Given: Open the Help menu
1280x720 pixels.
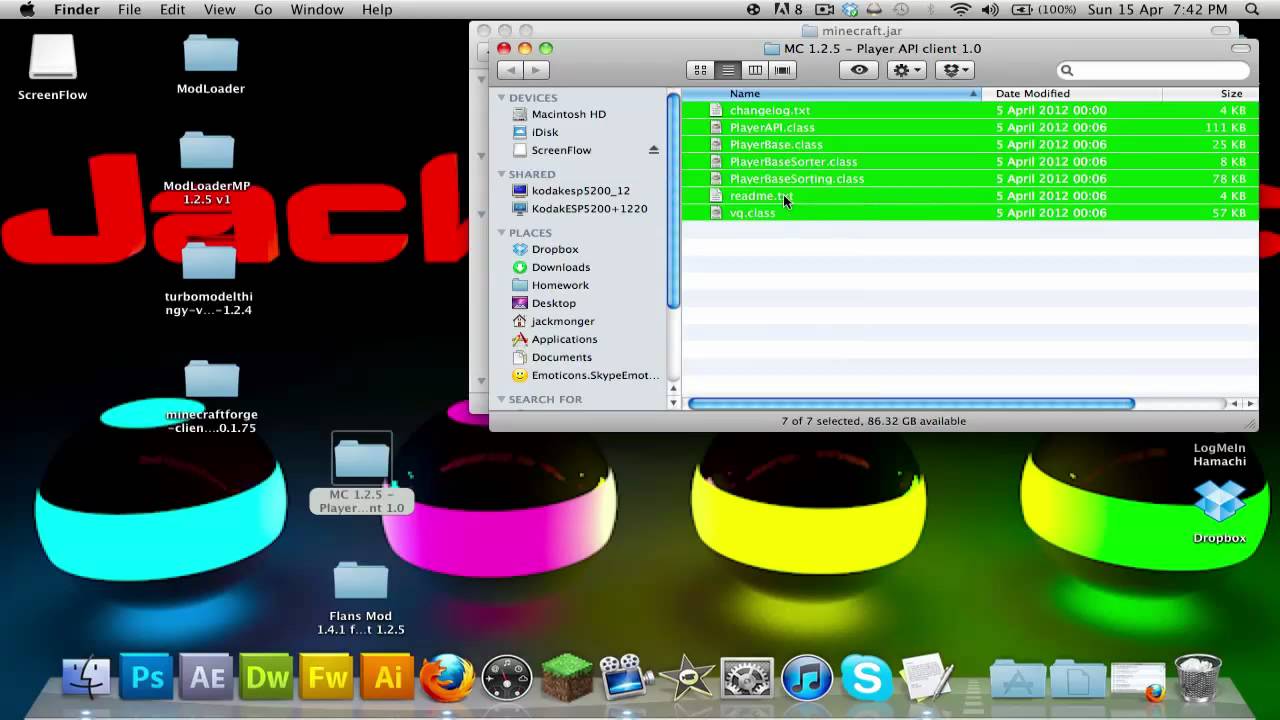Looking at the screenshot, I should click(x=377, y=9).
